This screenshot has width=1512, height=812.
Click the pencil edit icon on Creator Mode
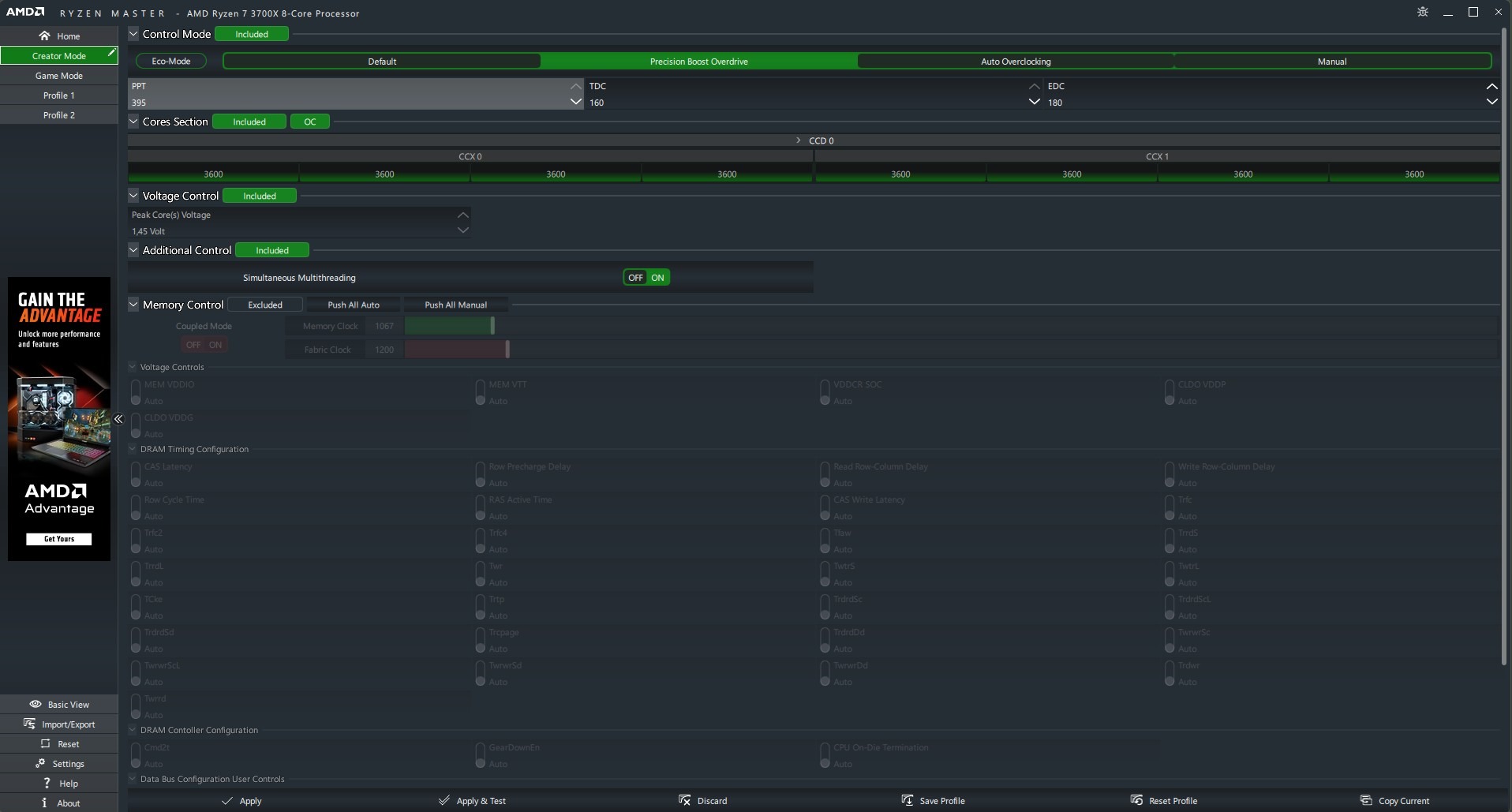click(112, 53)
